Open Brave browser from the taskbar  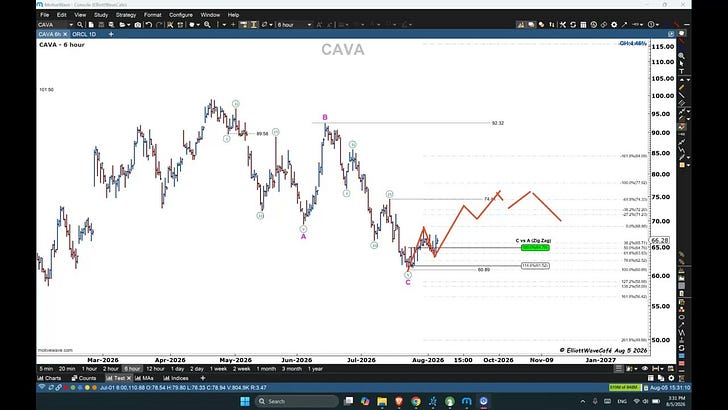click(x=399, y=401)
